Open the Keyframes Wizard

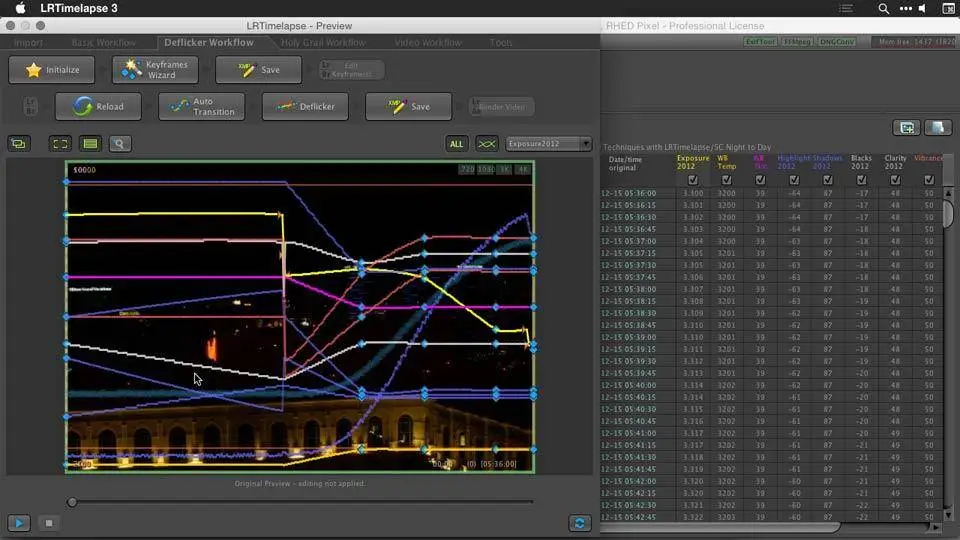click(x=156, y=70)
